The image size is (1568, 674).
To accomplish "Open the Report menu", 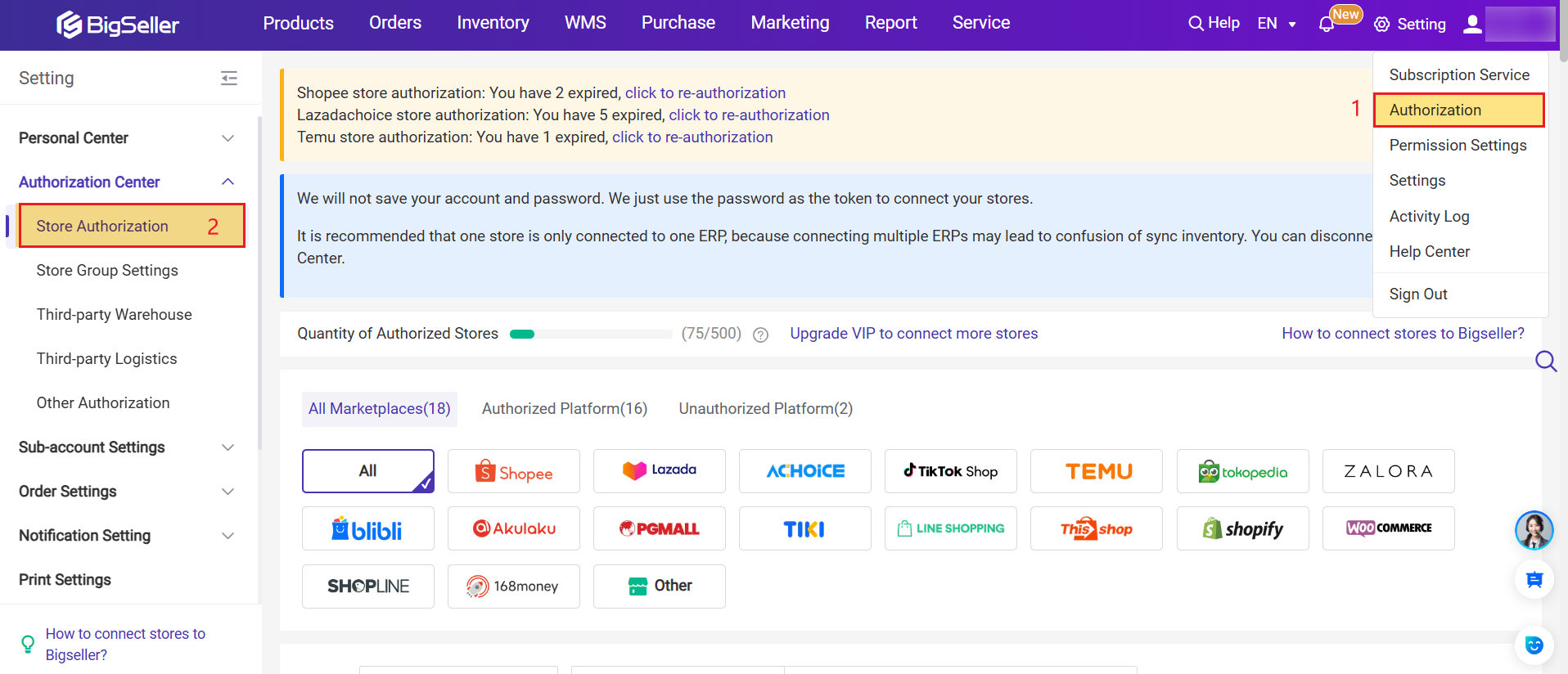I will click(x=891, y=23).
